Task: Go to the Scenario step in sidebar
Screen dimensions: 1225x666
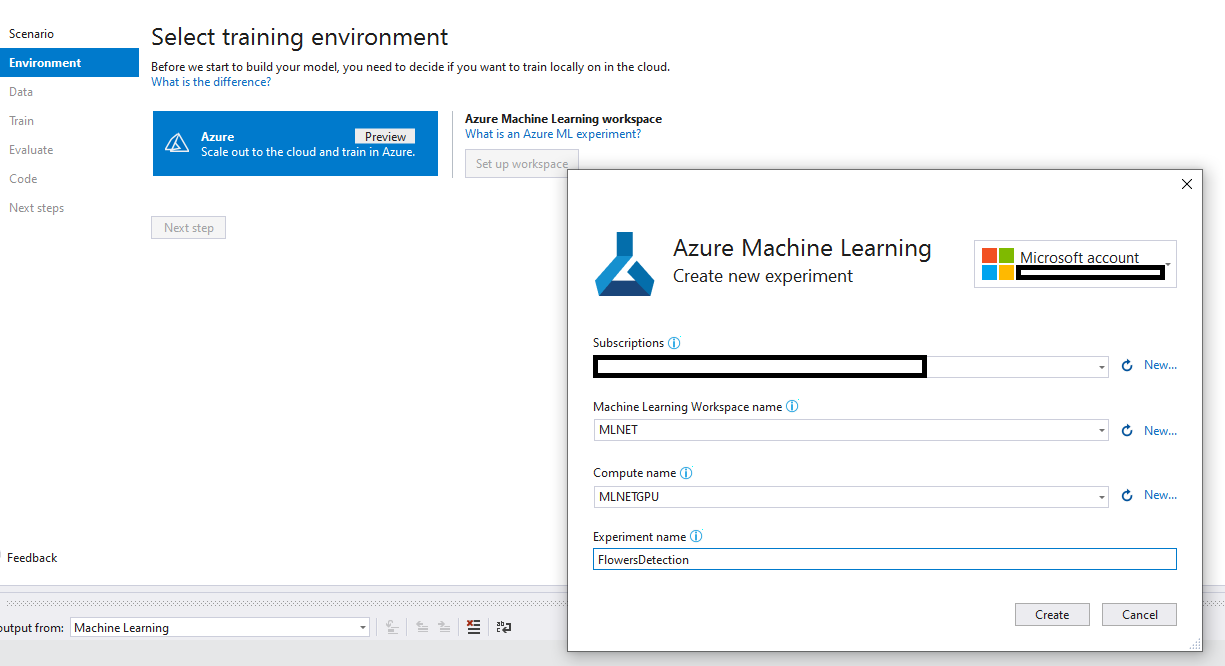Action: [x=32, y=34]
